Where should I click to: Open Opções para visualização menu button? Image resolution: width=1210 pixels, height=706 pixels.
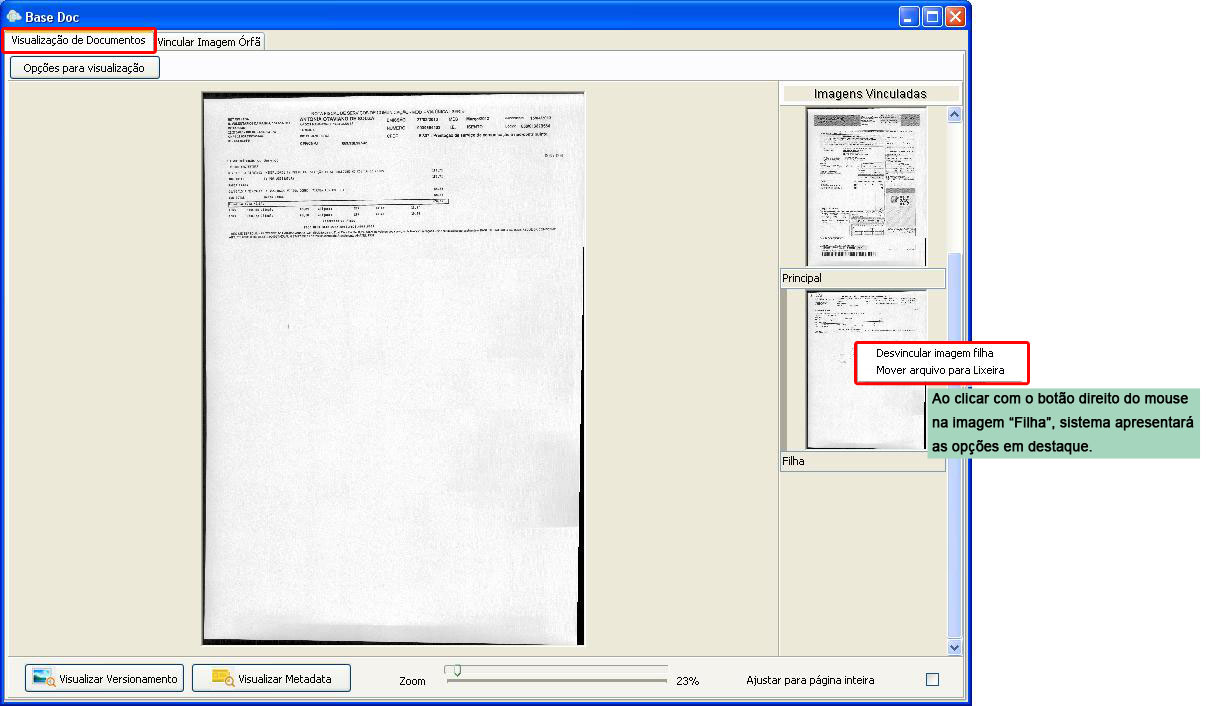pyautogui.click(x=85, y=68)
